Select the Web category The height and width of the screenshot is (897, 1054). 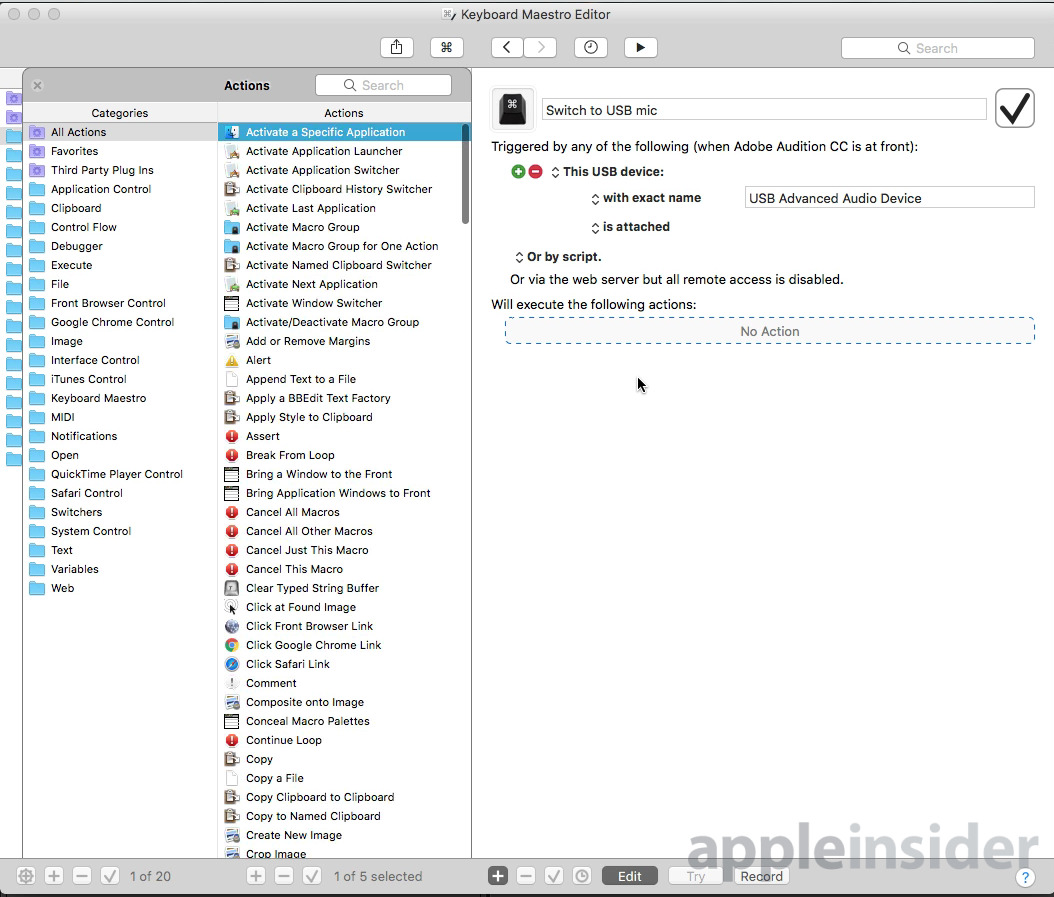120,588
